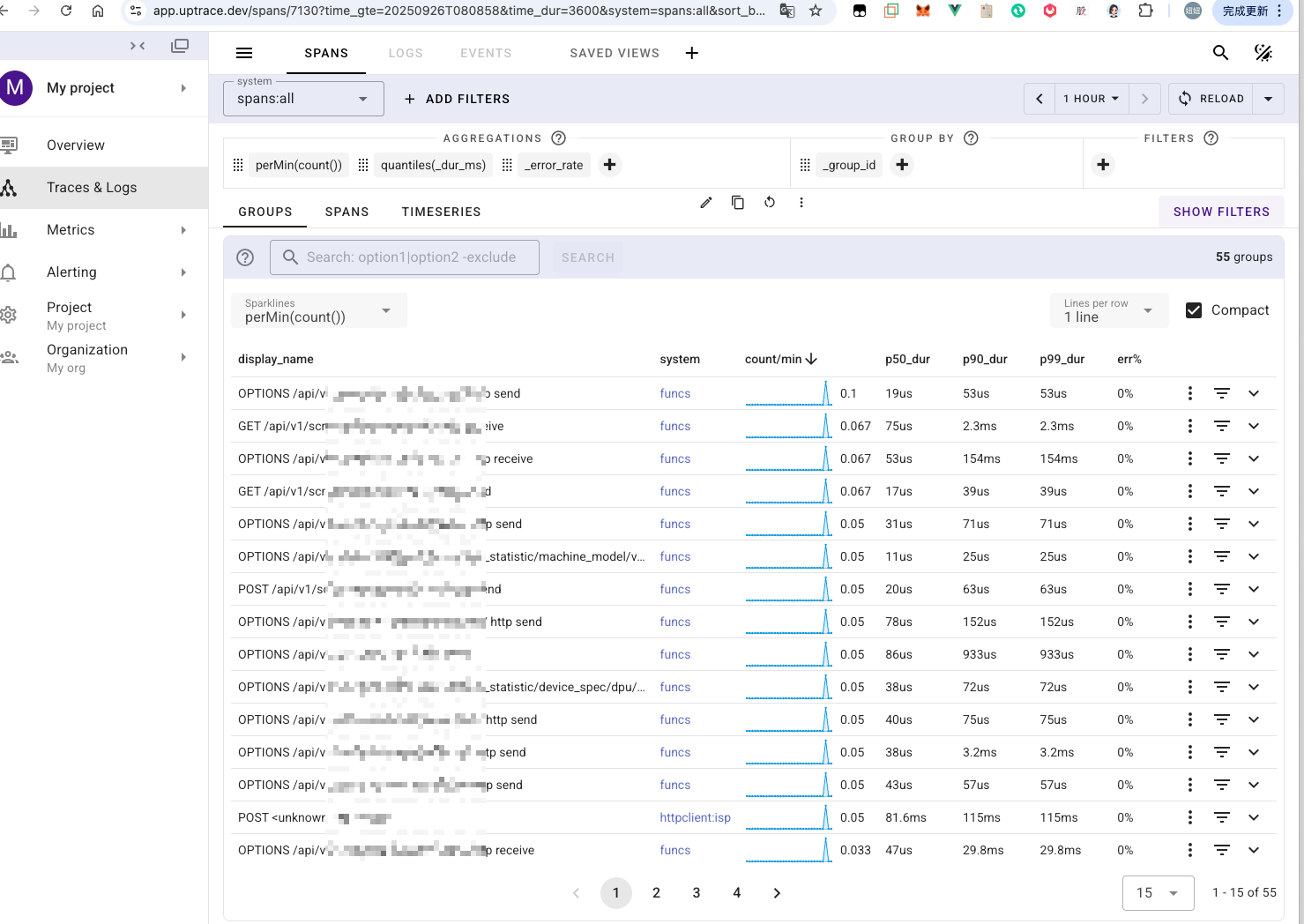1304x924 pixels.
Task: Add a new filter in FILTERS section
Action: (1103, 165)
